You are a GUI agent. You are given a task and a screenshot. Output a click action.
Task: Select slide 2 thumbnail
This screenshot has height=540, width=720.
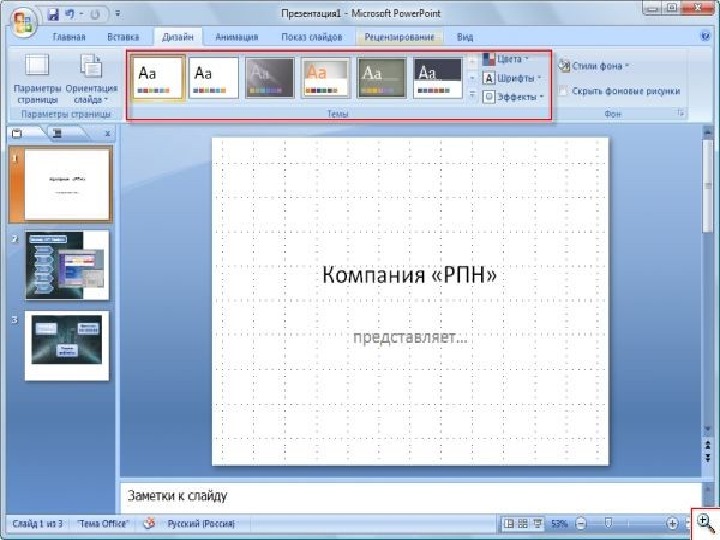click(x=67, y=265)
